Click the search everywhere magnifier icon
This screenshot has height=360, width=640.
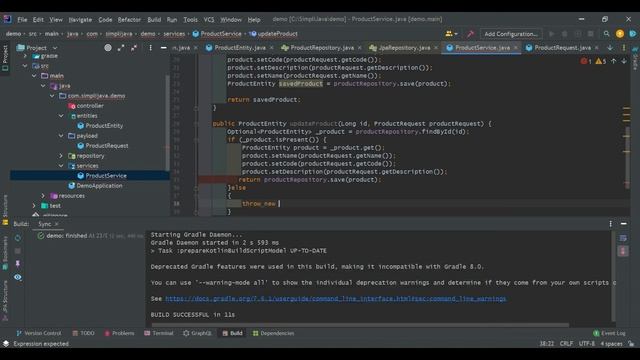[607, 34]
